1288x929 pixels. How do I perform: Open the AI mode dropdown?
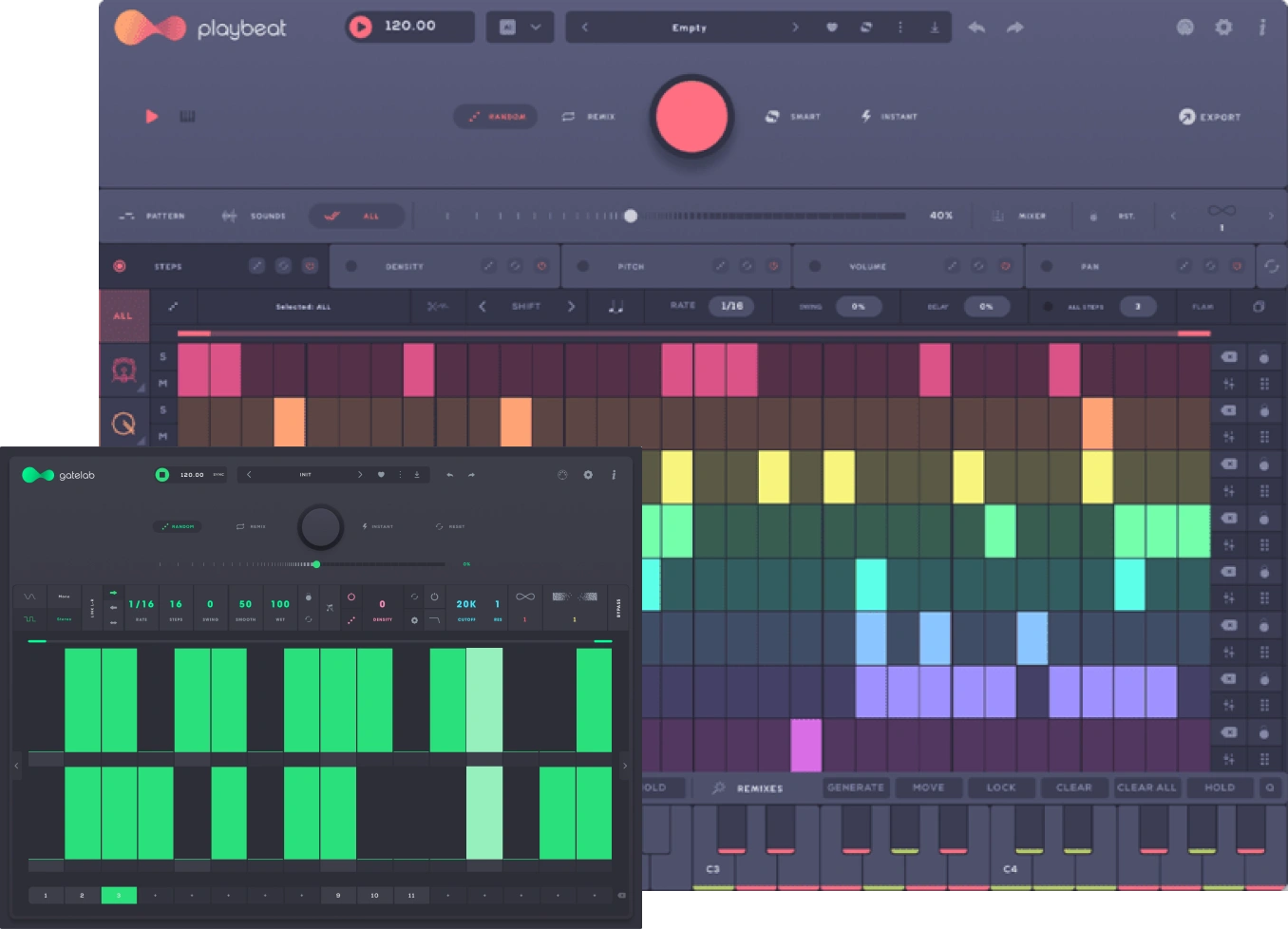pyautogui.click(x=520, y=28)
